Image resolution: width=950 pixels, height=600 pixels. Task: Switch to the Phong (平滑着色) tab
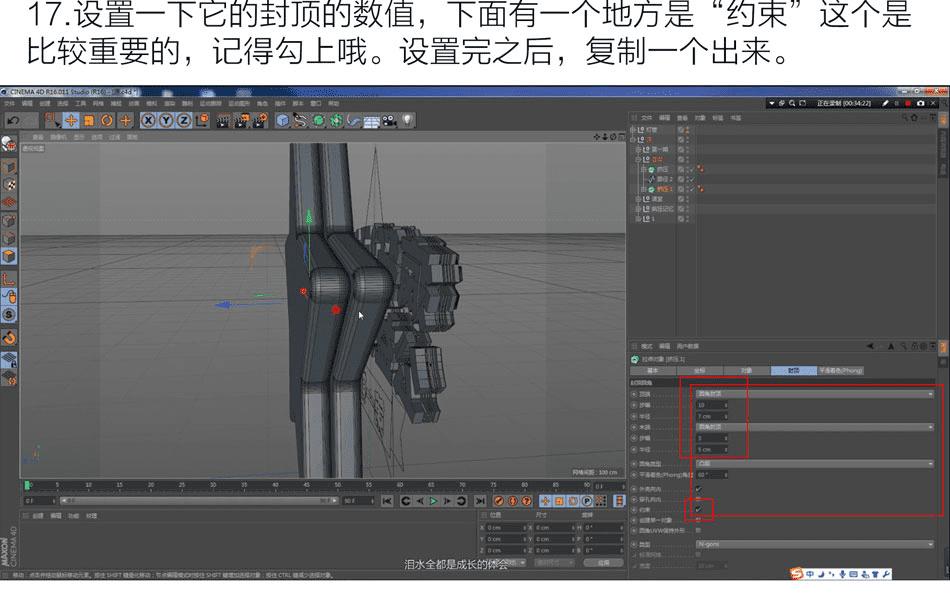841,370
